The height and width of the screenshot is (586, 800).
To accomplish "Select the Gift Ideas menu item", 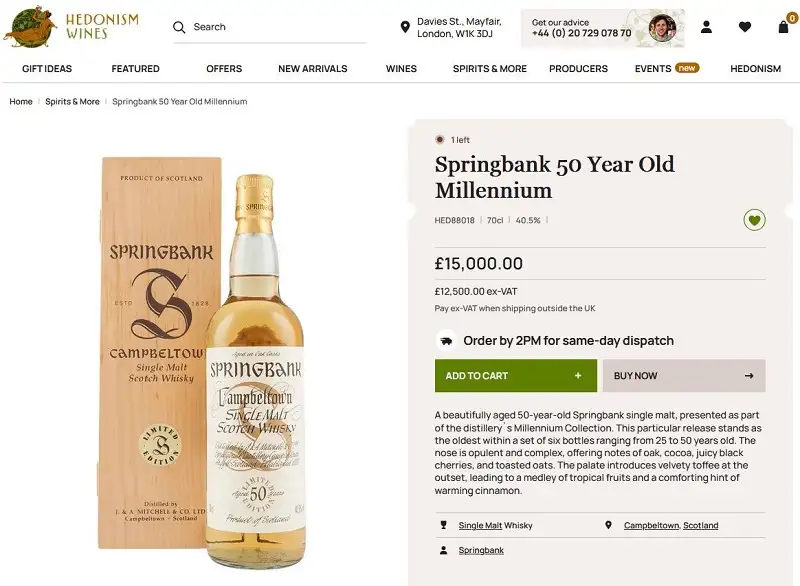I will tap(49, 69).
